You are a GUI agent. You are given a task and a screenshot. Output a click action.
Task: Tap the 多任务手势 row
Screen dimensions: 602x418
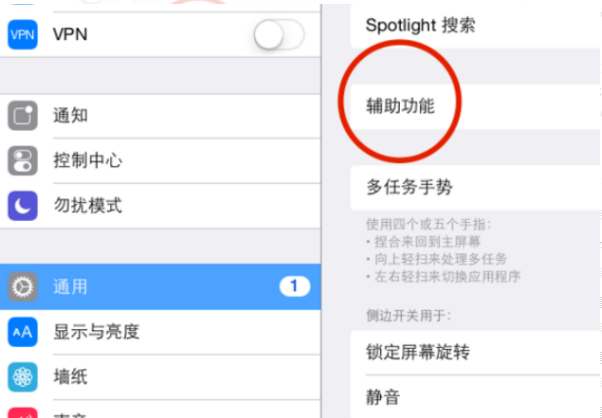(476, 188)
